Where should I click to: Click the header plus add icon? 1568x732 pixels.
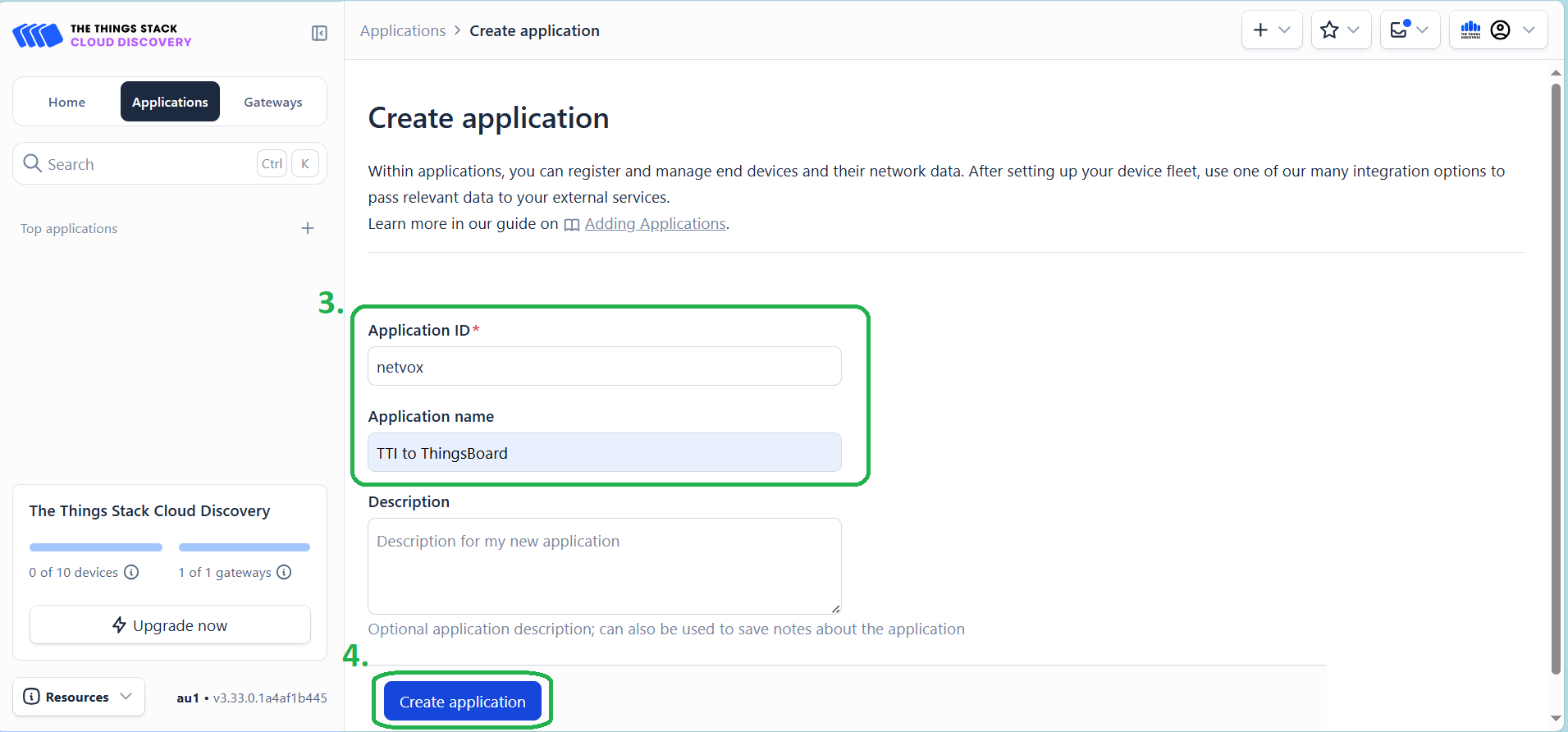[x=1260, y=30]
